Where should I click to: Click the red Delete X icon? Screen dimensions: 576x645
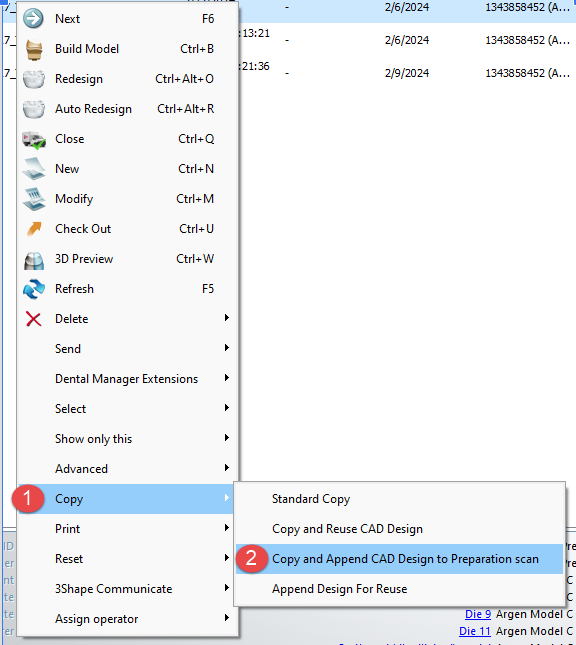click(34, 319)
